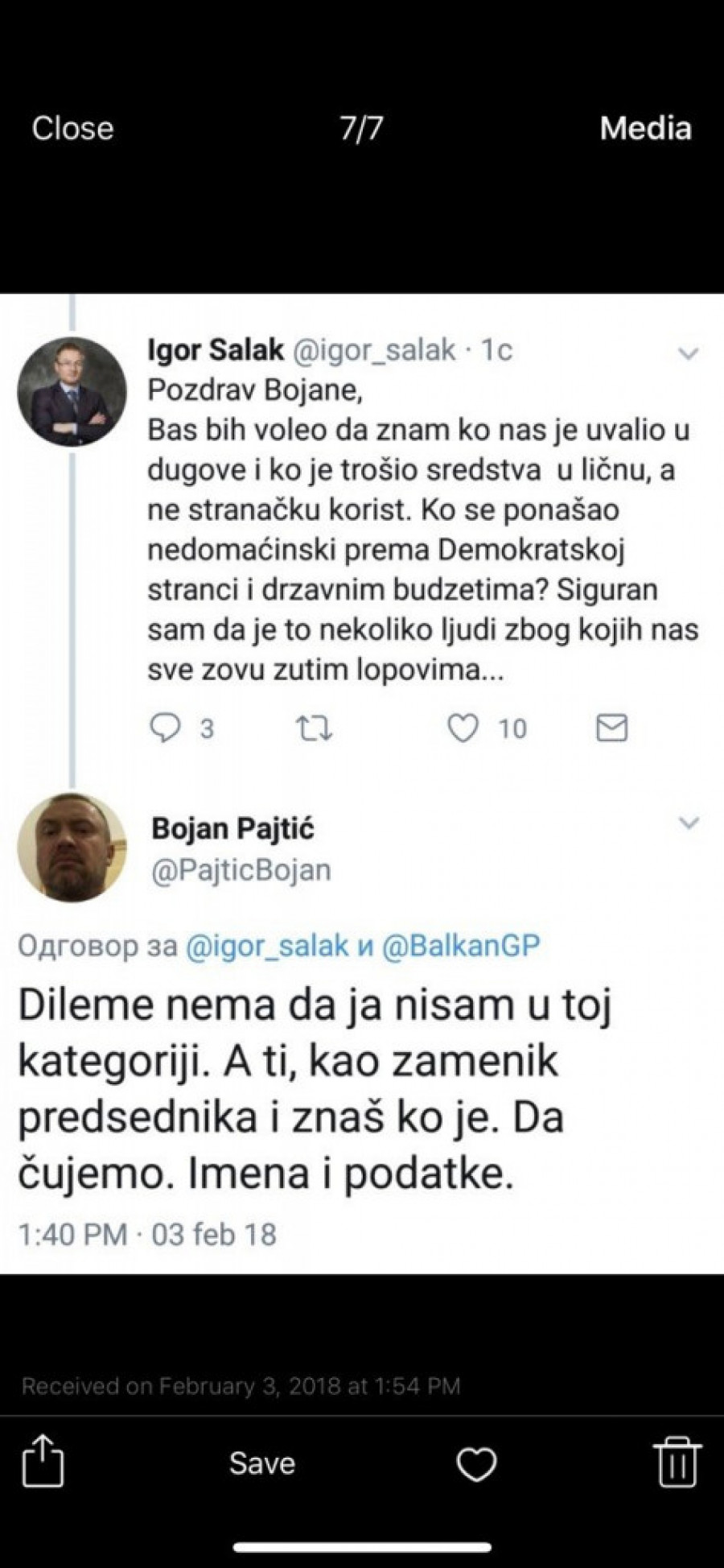Viewport: 724px width, 1568px height.
Task: Tap the trash delete icon
Action: [x=677, y=1461]
